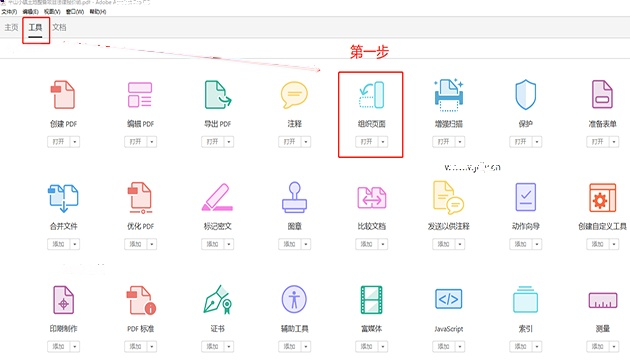Select the 比较文档 compare icon
This screenshot has height=360, width=630.
point(372,197)
